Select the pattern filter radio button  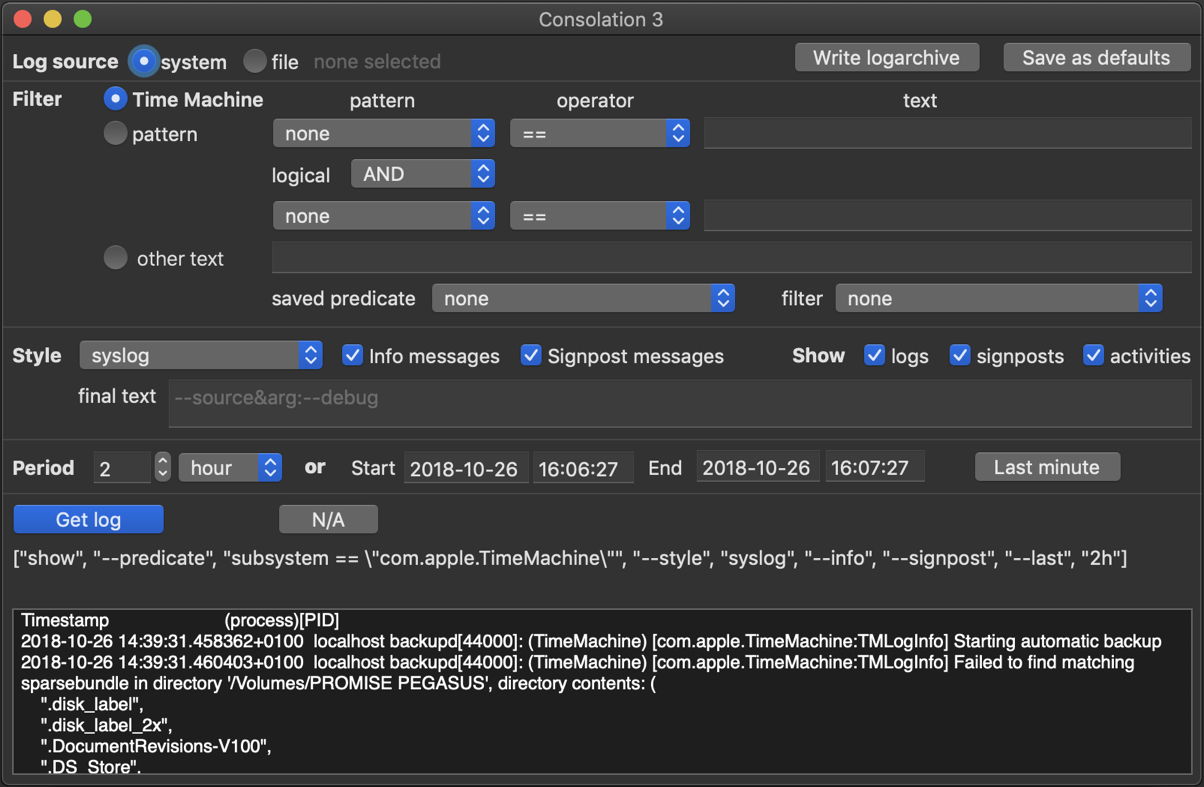tap(116, 133)
